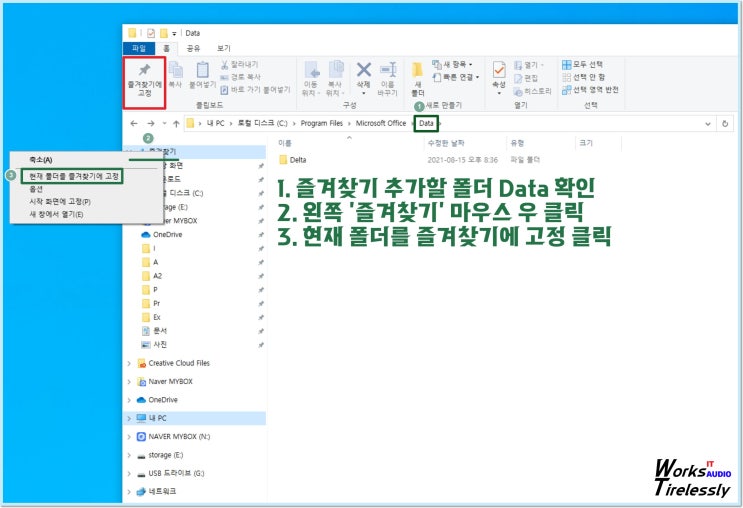The width and height of the screenshot is (743, 508).
Task: Expand the NAVER MYBOX (N:) drive node
Action: pos(129,437)
